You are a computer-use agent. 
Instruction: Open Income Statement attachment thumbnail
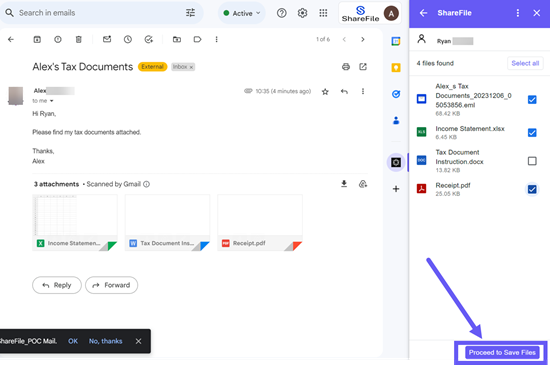[75, 222]
